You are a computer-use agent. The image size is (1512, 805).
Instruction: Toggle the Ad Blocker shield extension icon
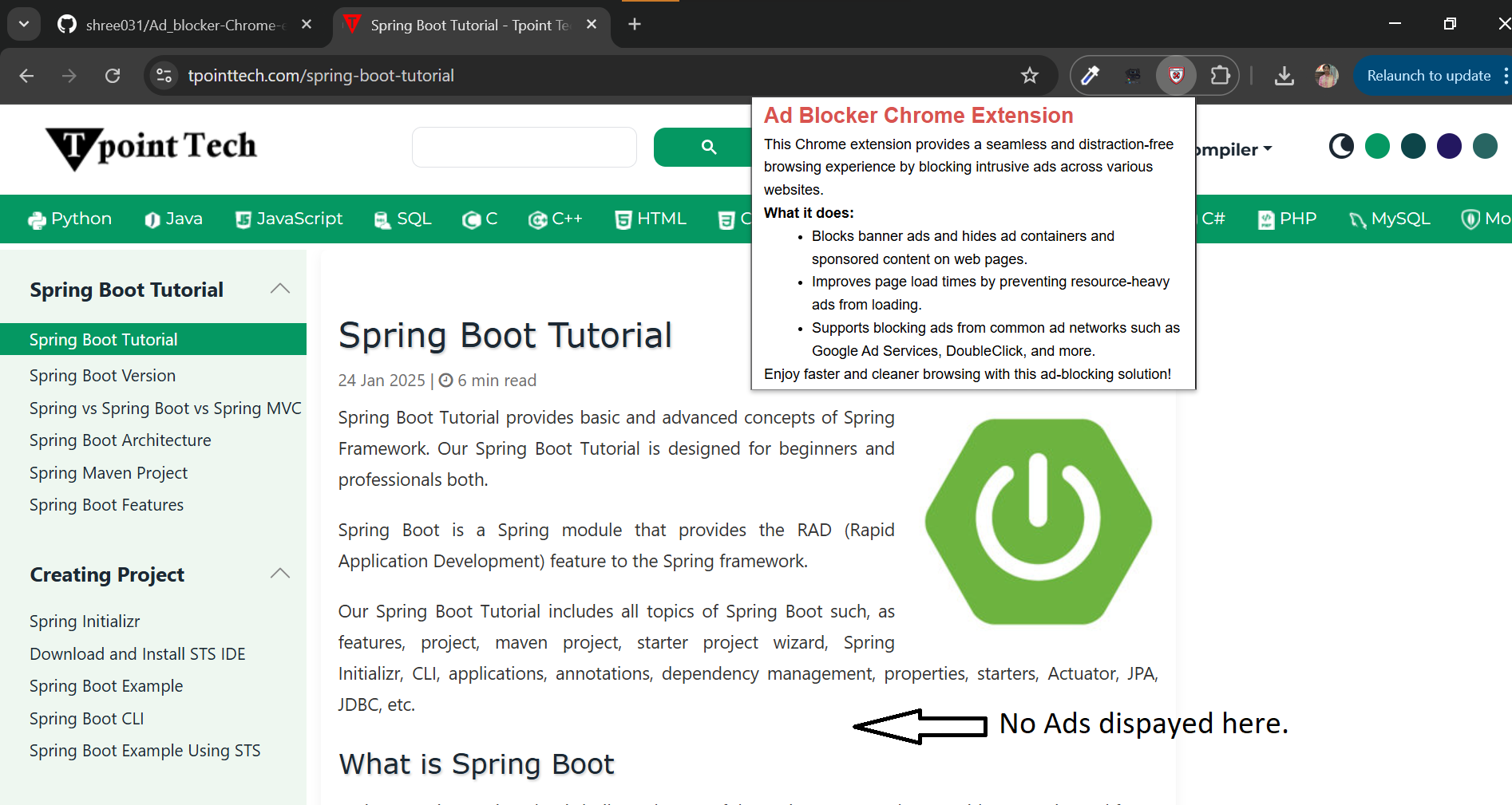[x=1176, y=76]
